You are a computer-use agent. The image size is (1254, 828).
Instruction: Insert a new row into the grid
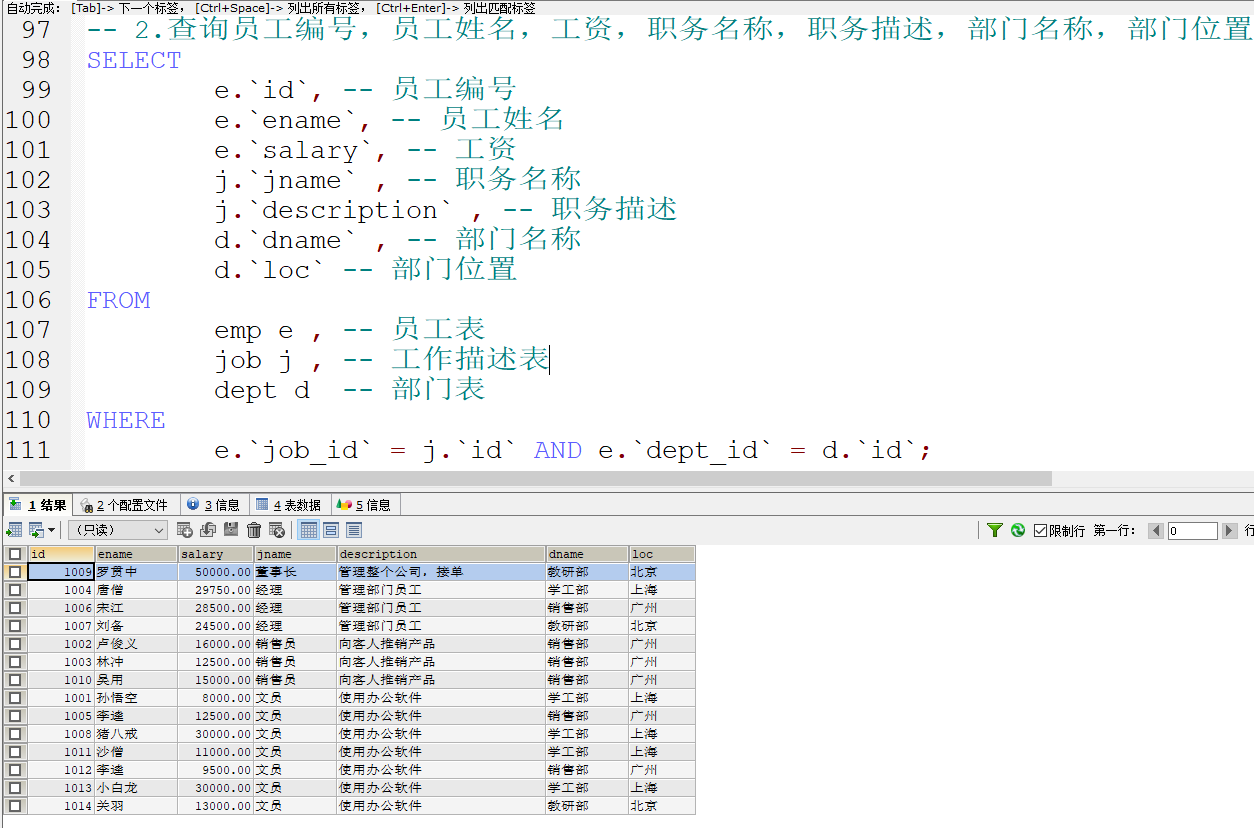coord(184,529)
